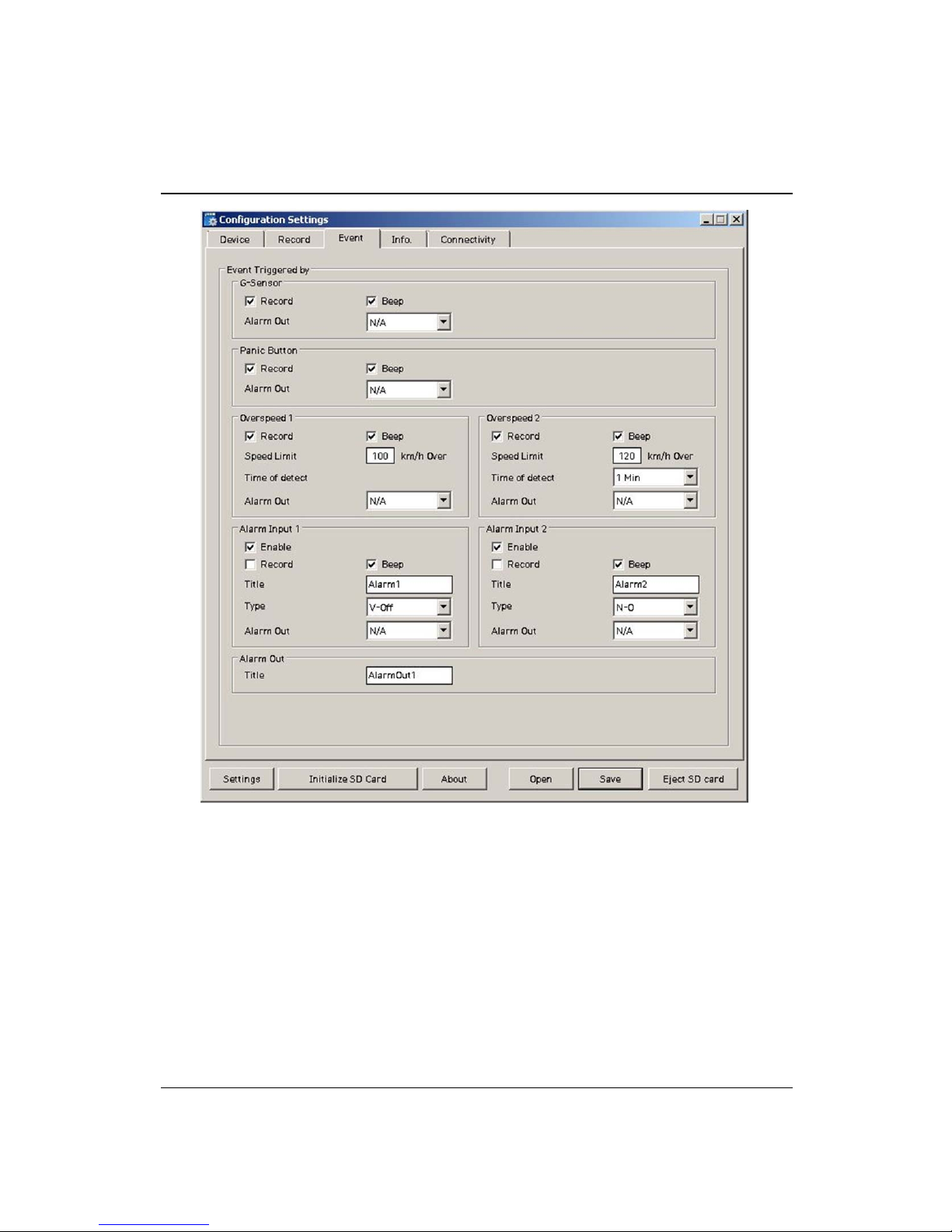Open Alarm Input 1 Type dropdown

coord(409,607)
